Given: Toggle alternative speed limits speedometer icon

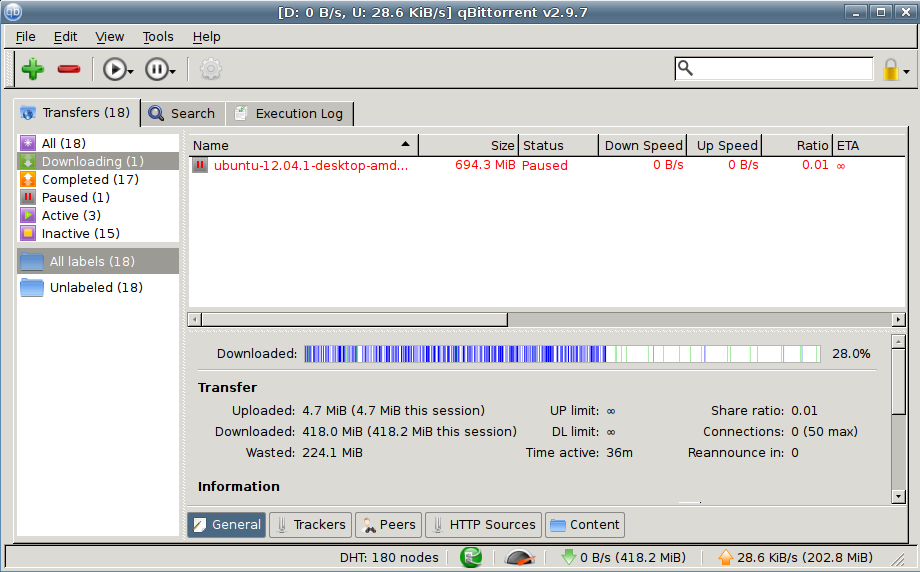Looking at the screenshot, I should tap(519, 557).
